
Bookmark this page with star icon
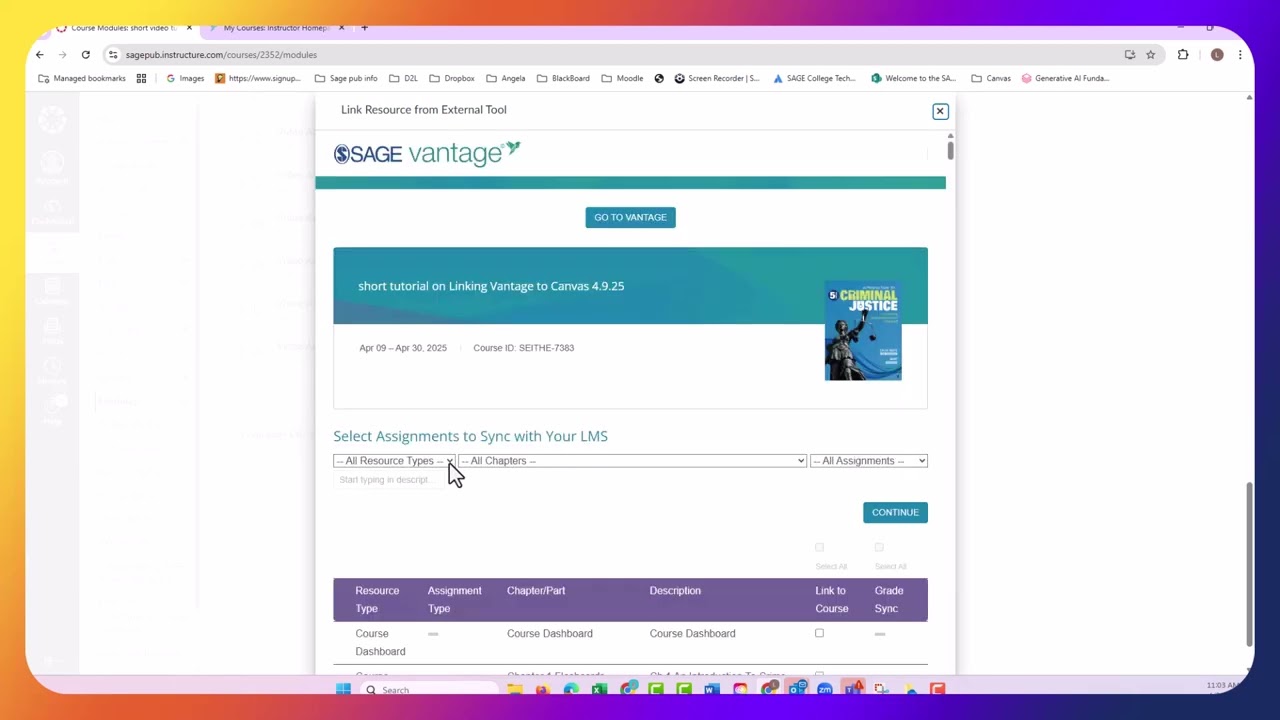1151,55
